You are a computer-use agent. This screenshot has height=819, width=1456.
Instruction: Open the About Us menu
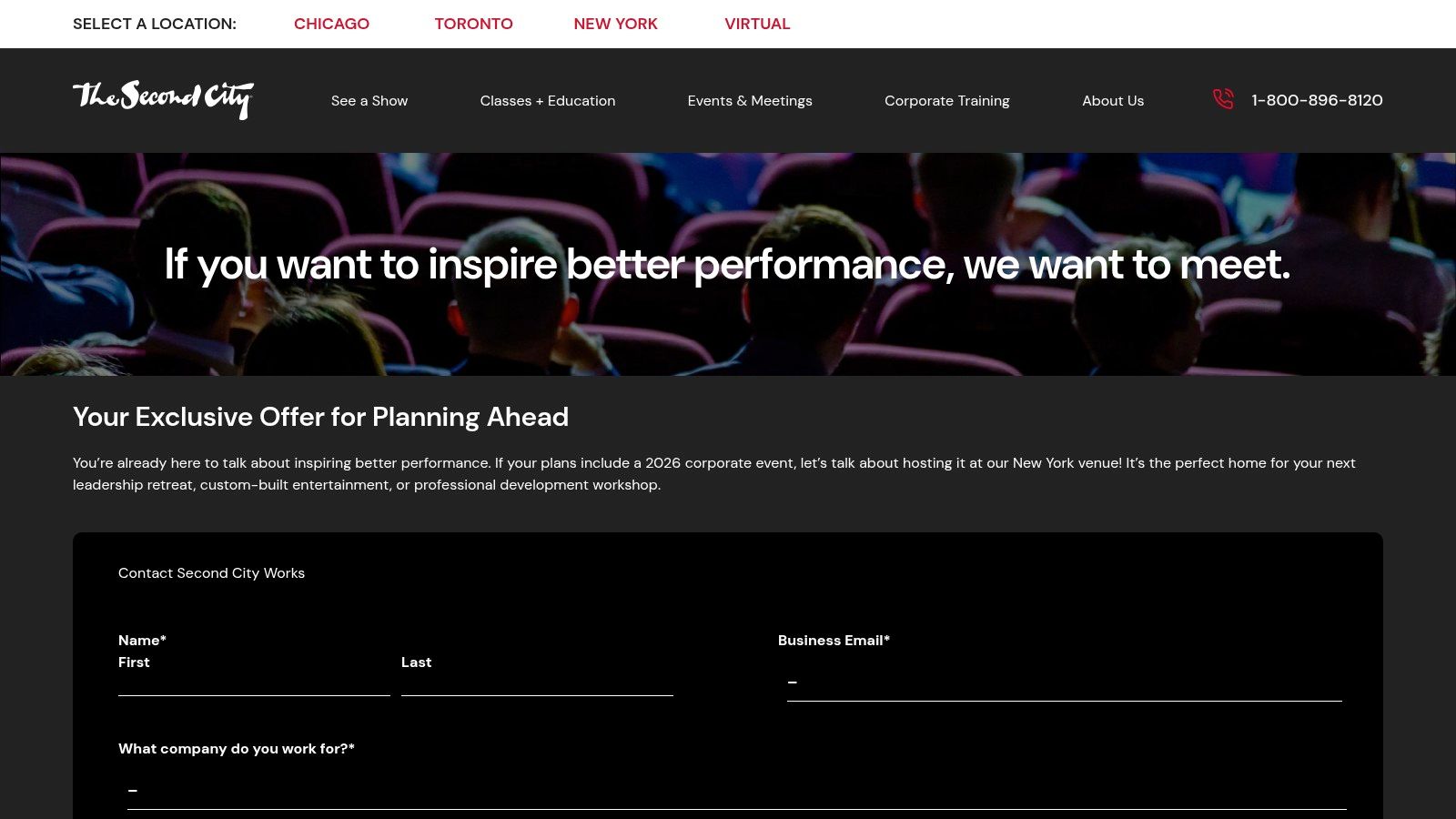click(1113, 101)
